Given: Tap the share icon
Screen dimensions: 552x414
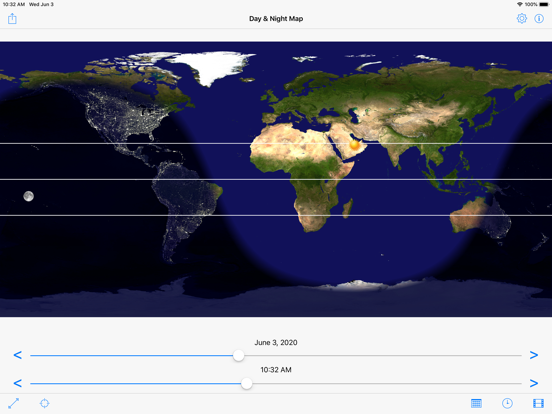Looking at the screenshot, I should click(x=12, y=18).
